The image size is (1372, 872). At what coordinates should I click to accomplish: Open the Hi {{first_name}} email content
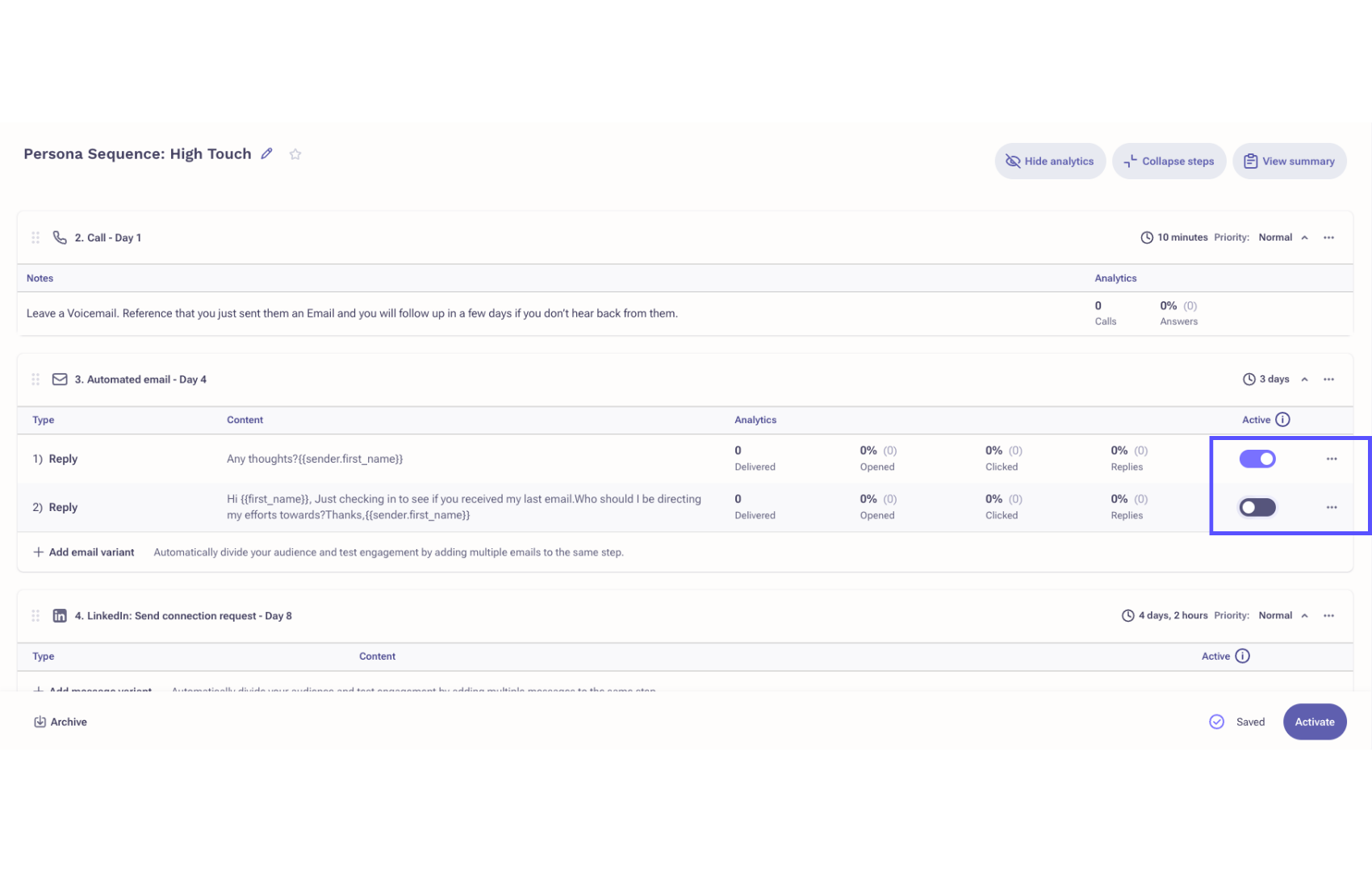(464, 507)
